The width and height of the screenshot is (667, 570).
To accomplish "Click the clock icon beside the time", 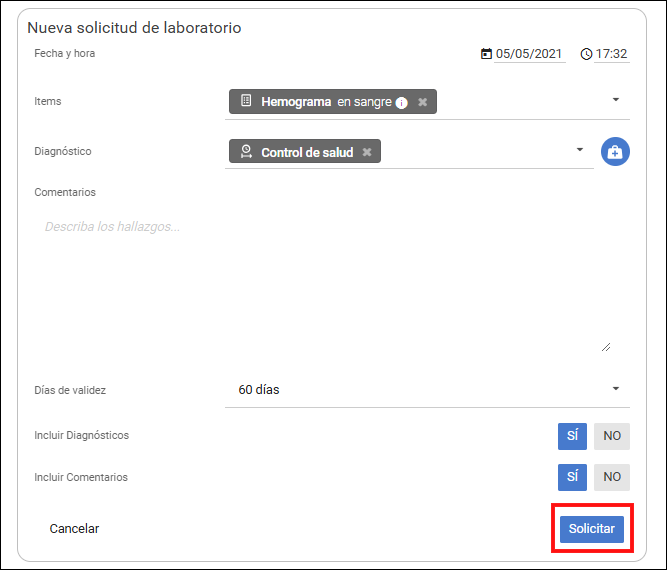I will 586,54.
